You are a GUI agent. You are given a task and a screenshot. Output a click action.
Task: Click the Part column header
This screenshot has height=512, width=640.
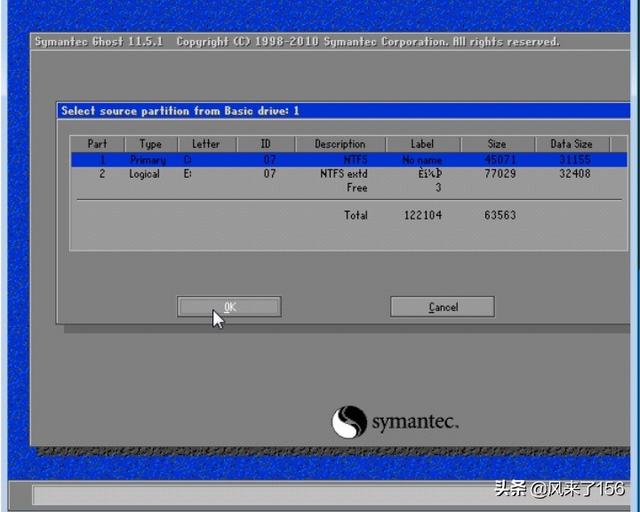tap(97, 144)
